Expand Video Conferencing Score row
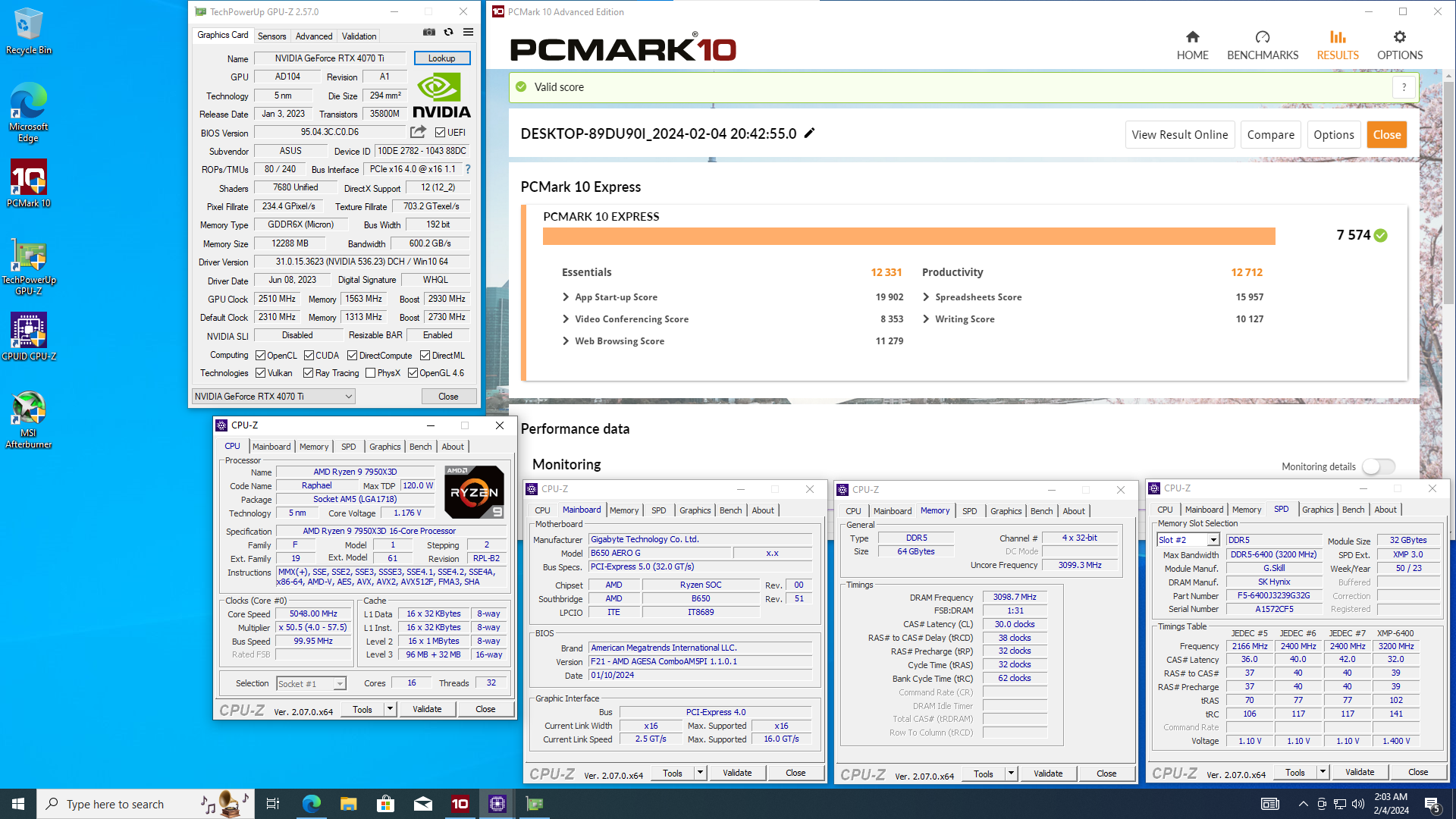The height and width of the screenshot is (819, 1456). point(566,319)
